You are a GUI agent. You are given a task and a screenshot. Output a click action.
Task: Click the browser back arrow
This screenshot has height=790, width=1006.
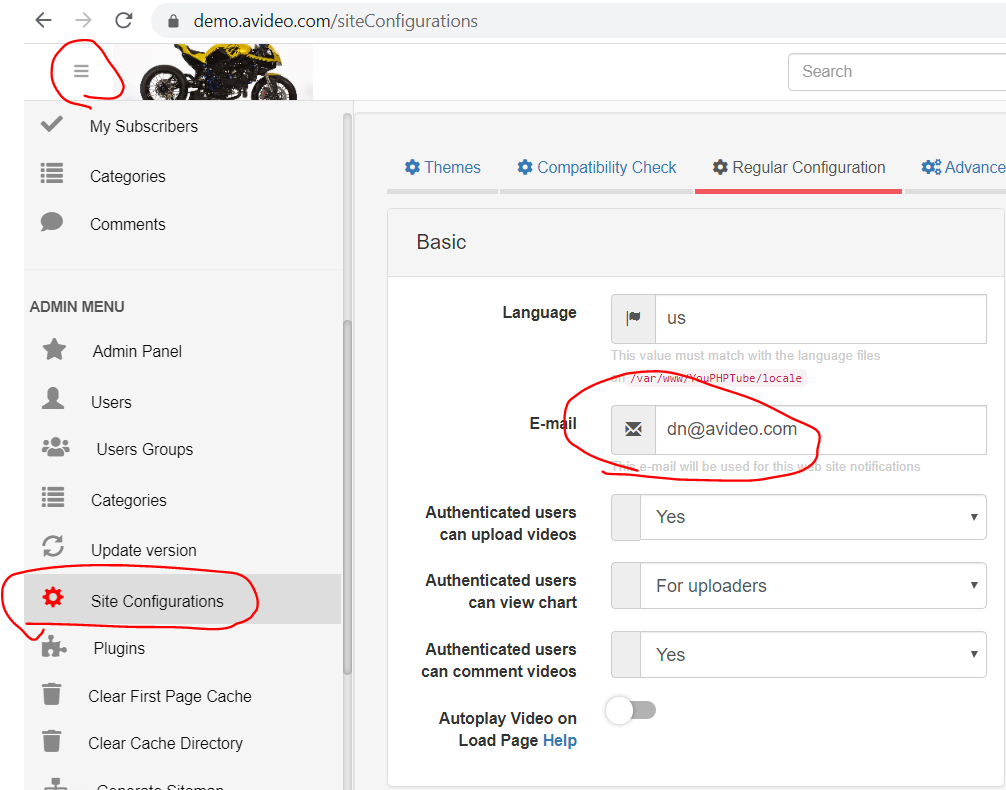click(x=43, y=21)
